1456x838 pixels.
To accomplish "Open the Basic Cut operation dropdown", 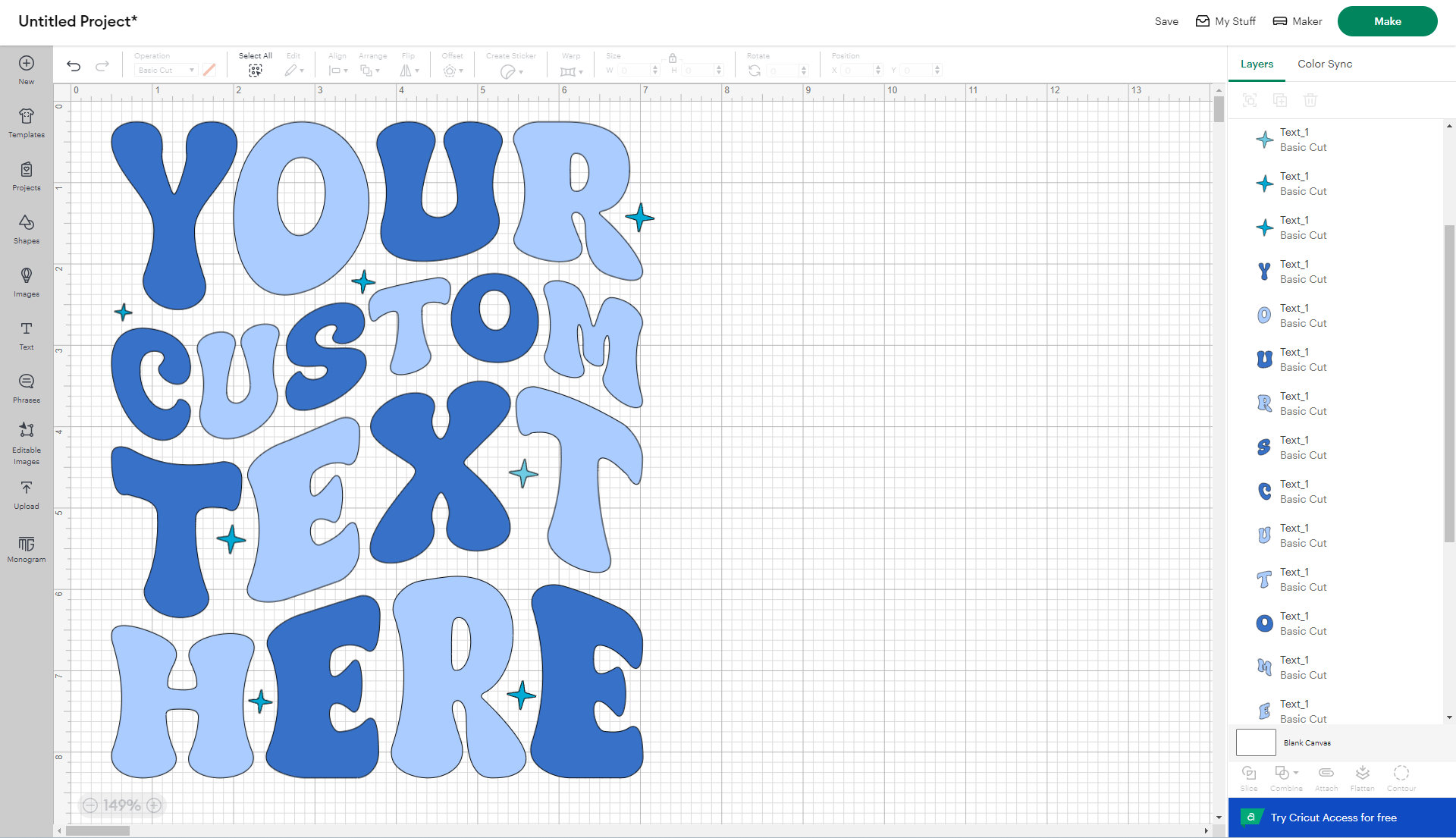I will pos(165,70).
